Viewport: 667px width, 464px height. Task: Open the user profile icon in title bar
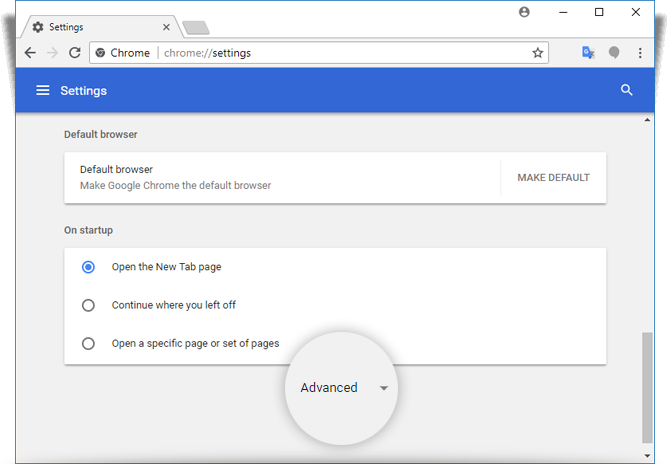524,12
